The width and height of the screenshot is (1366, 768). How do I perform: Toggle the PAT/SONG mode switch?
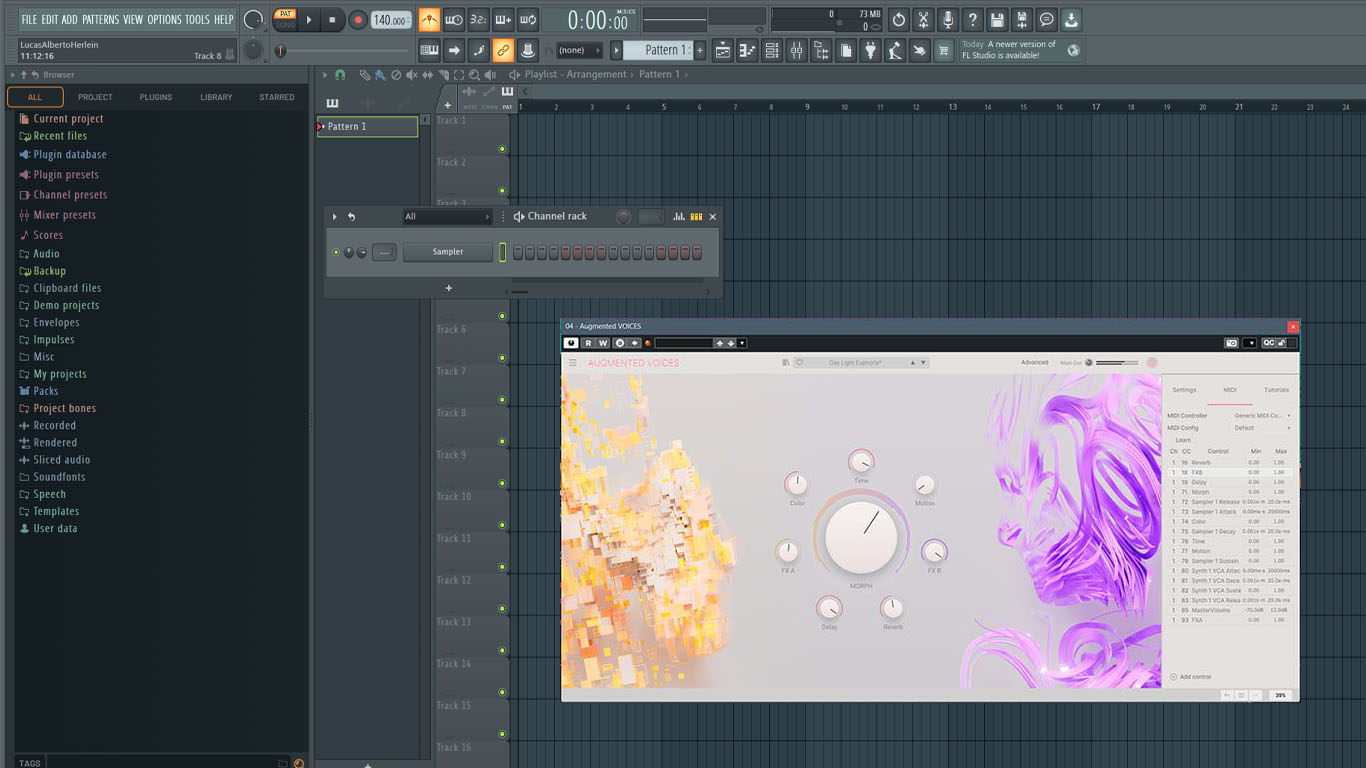click(285, 19)
